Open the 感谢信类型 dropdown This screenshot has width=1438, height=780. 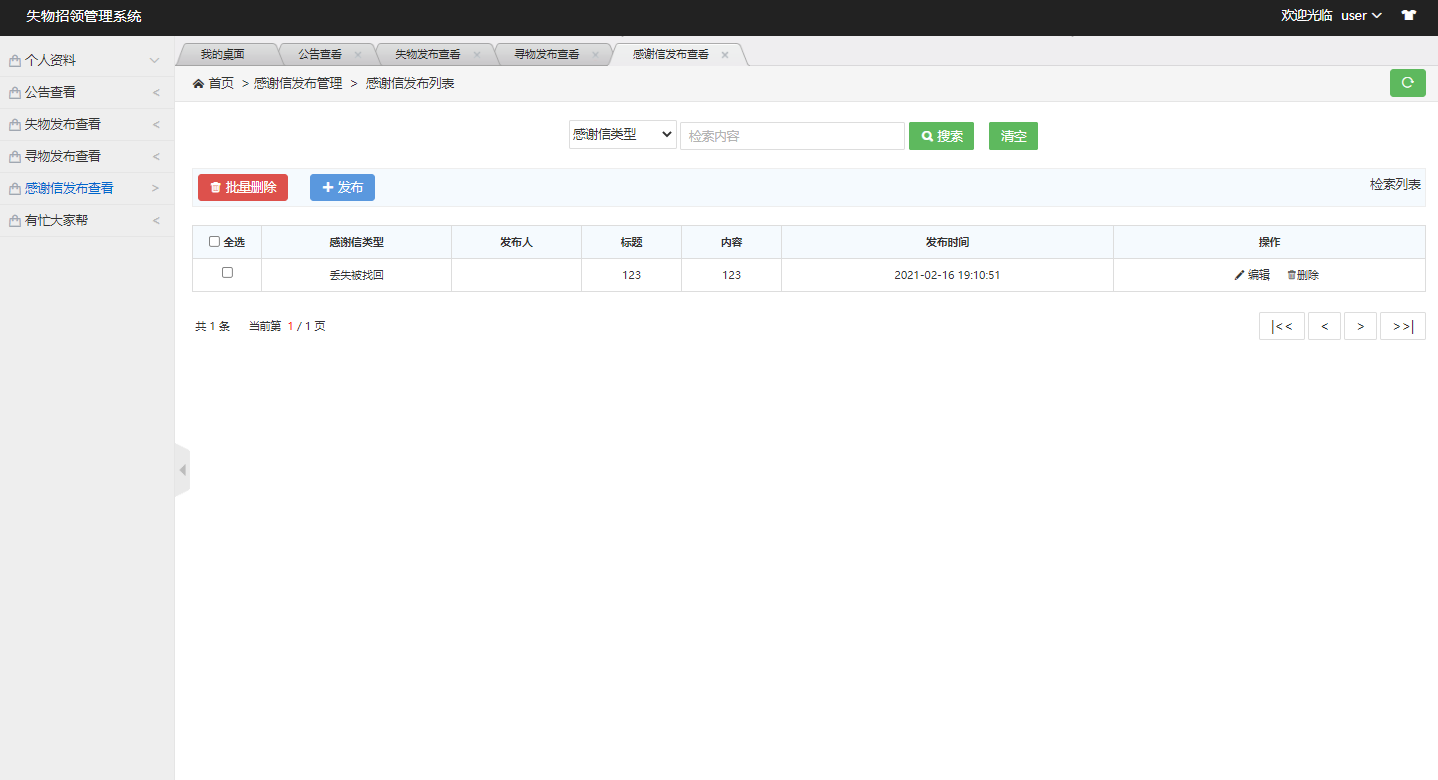point(623,134)
